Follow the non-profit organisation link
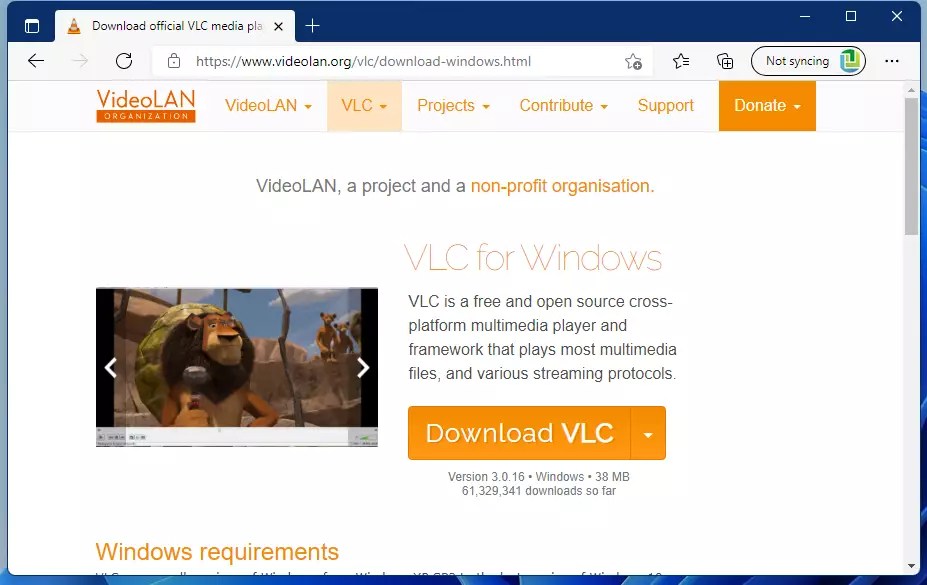 pos(562,186)
